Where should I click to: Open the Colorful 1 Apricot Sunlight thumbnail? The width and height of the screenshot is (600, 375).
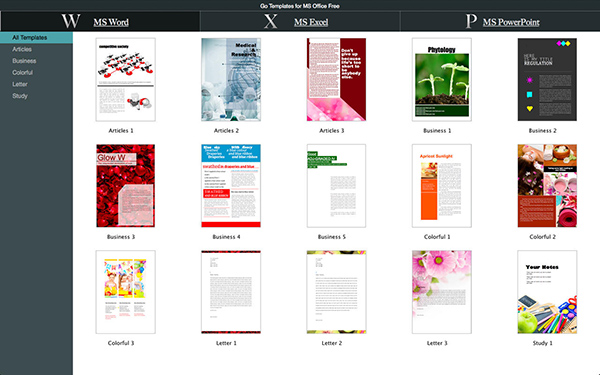coord(442,186)
